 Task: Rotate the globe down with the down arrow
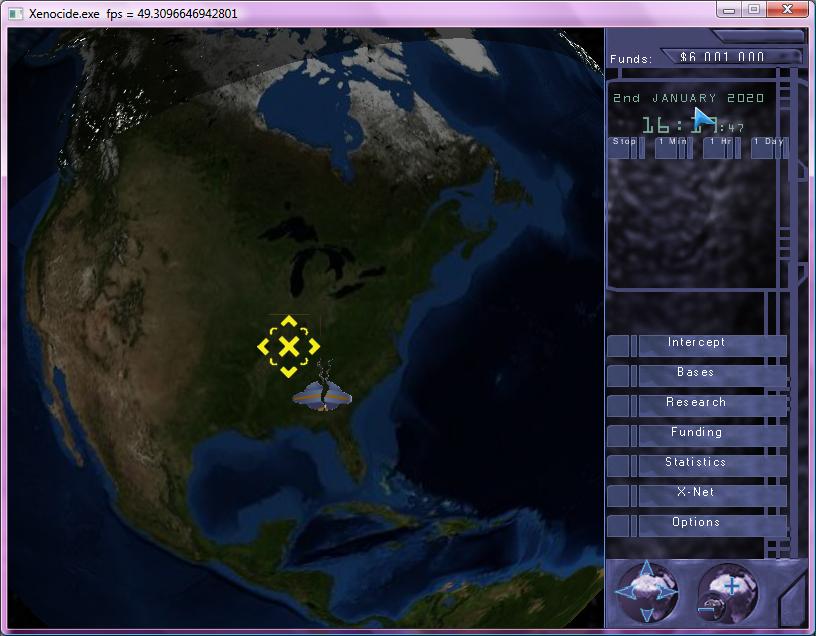(646, 615)
